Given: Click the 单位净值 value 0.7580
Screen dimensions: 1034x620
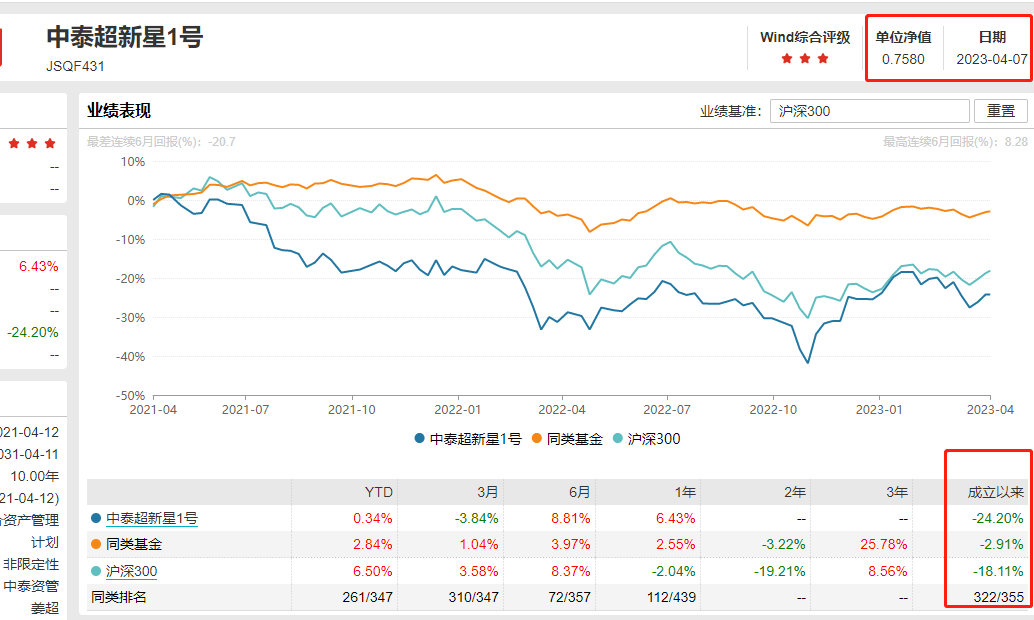Looking at the screenshot, I should (903, 59).
